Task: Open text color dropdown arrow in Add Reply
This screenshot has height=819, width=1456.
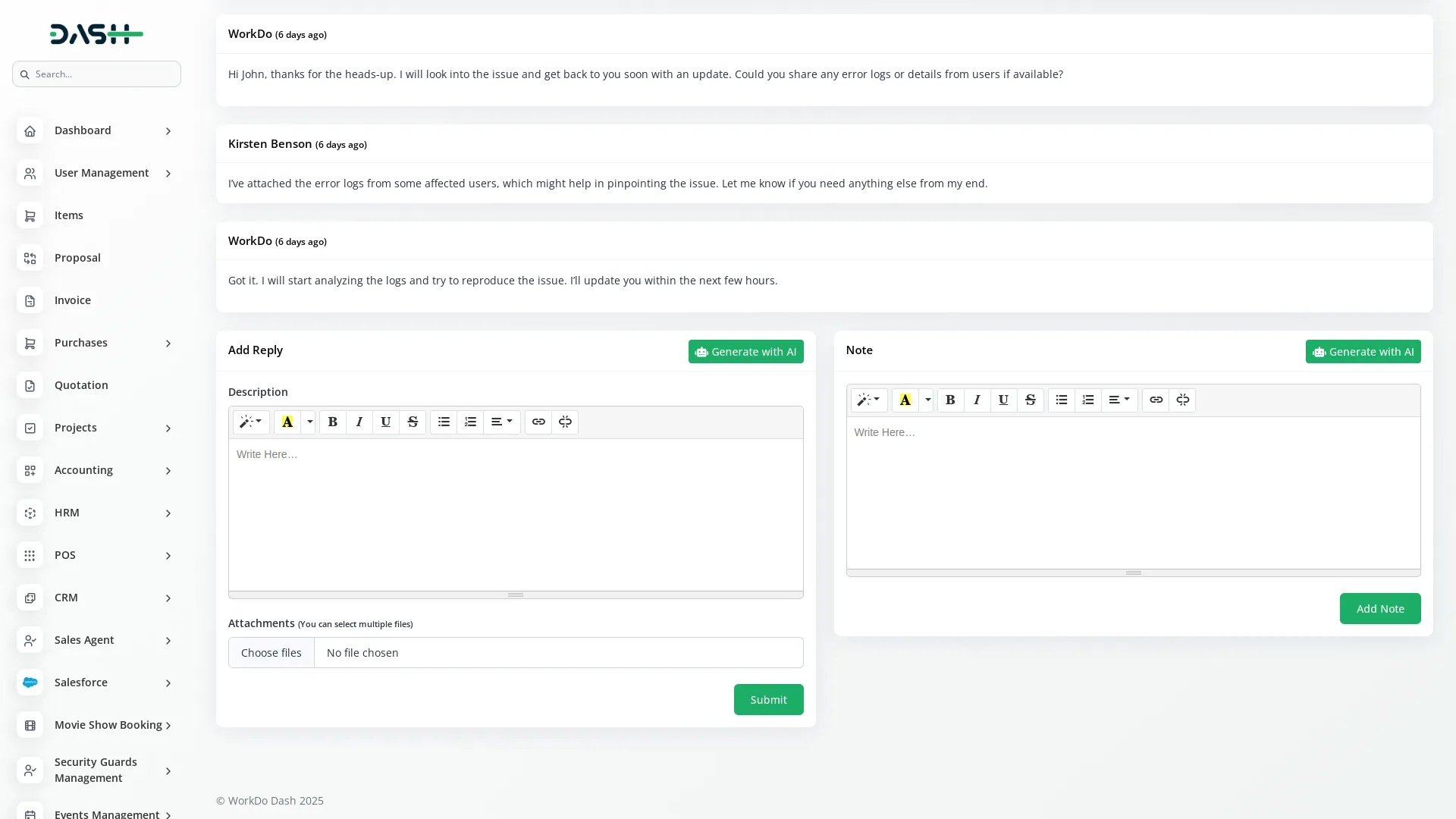Action: pyautogui.click(x=309, y=422)
